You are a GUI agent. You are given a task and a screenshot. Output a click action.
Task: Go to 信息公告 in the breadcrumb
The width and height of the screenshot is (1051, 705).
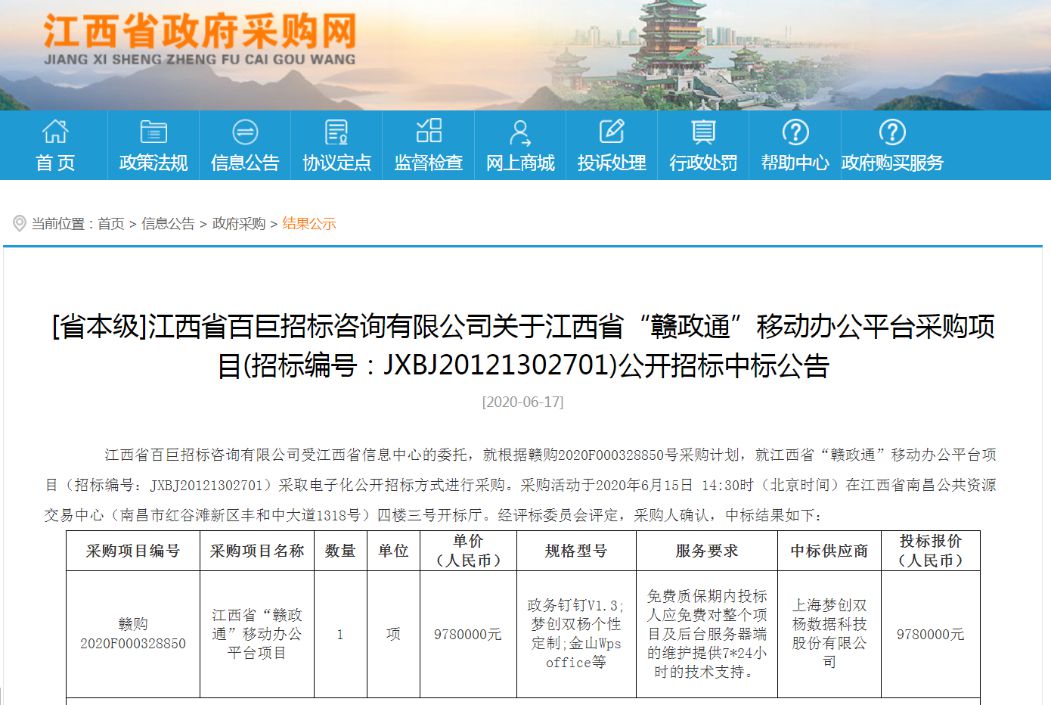pyautogui.click(x=168, y=224)
